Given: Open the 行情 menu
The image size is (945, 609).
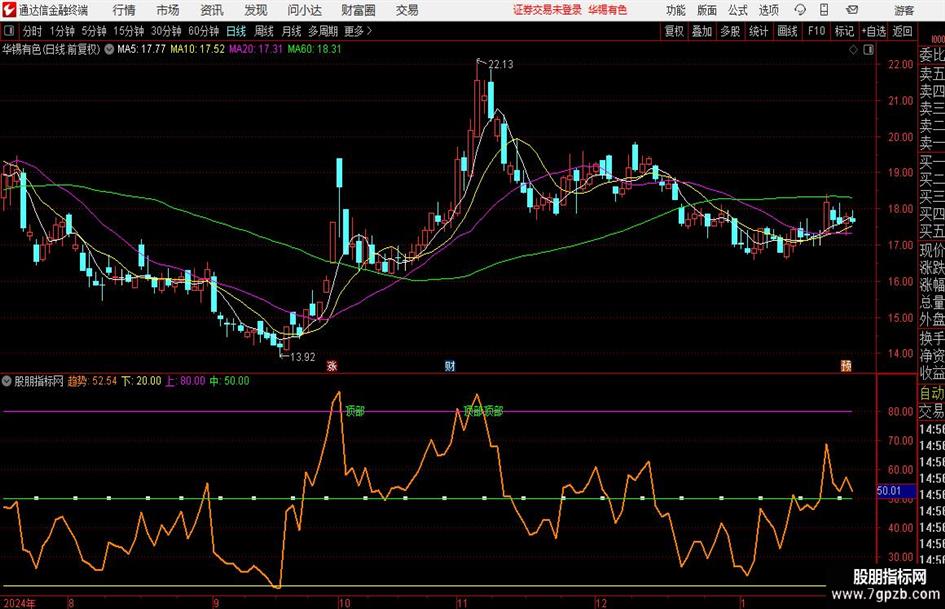Looking at the screenshot, I should 124,10.
